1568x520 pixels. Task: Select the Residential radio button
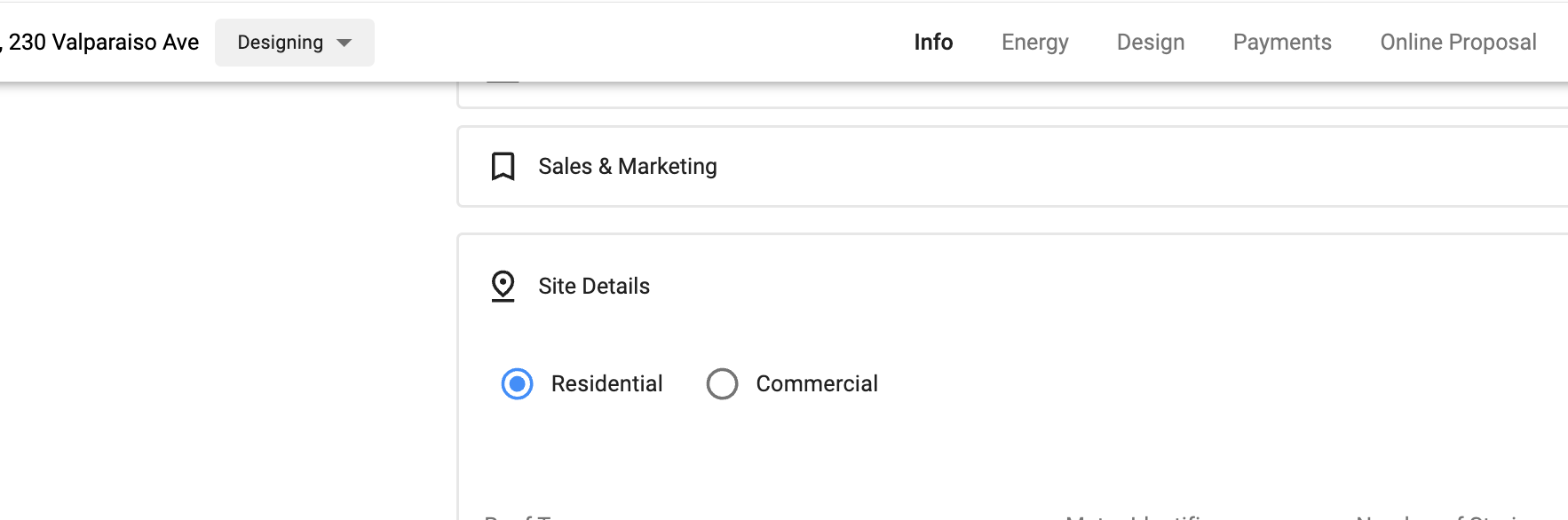tap(517, 384)
